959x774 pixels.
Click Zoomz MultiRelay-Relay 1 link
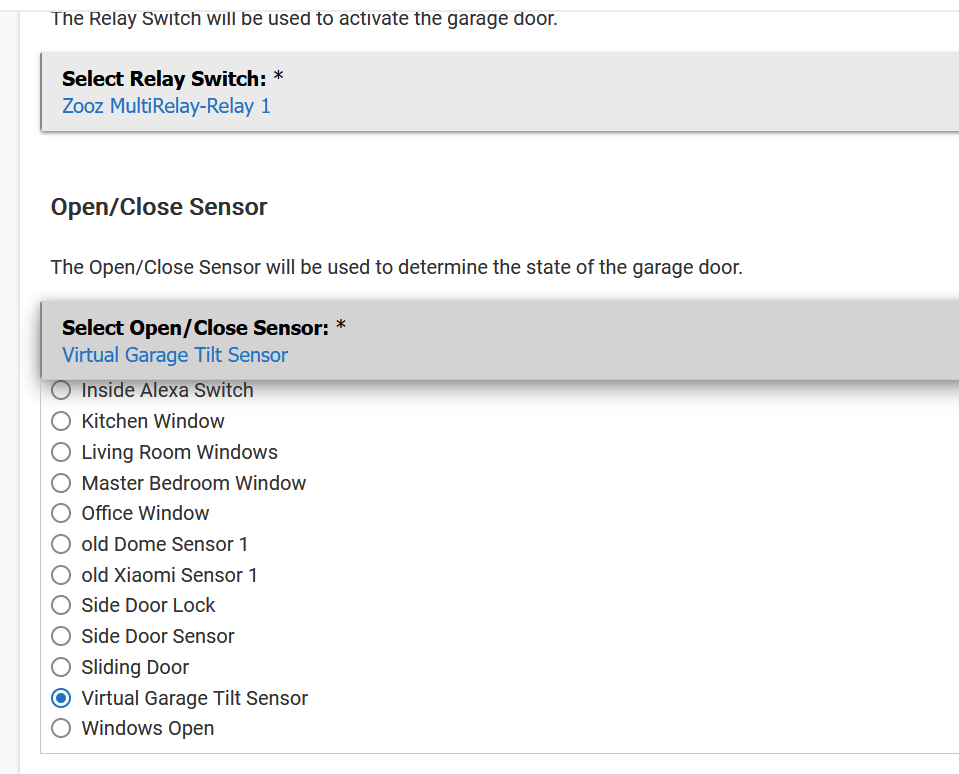[x=166, y=106]
